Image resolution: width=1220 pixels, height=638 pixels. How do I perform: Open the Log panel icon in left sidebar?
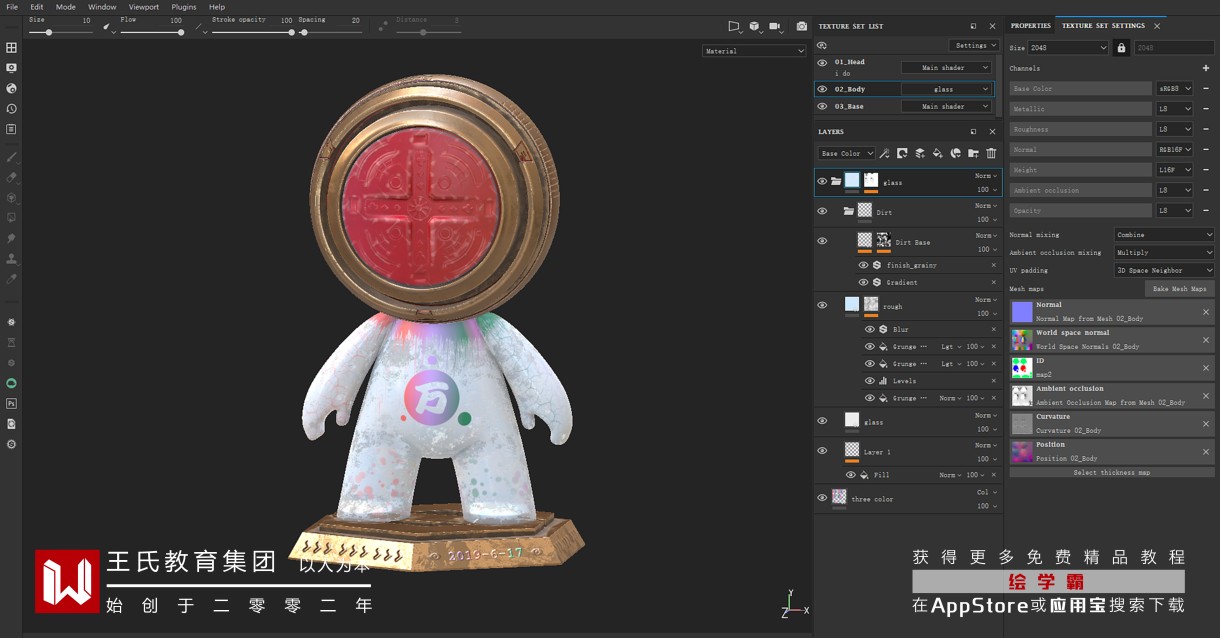(12, 129)
